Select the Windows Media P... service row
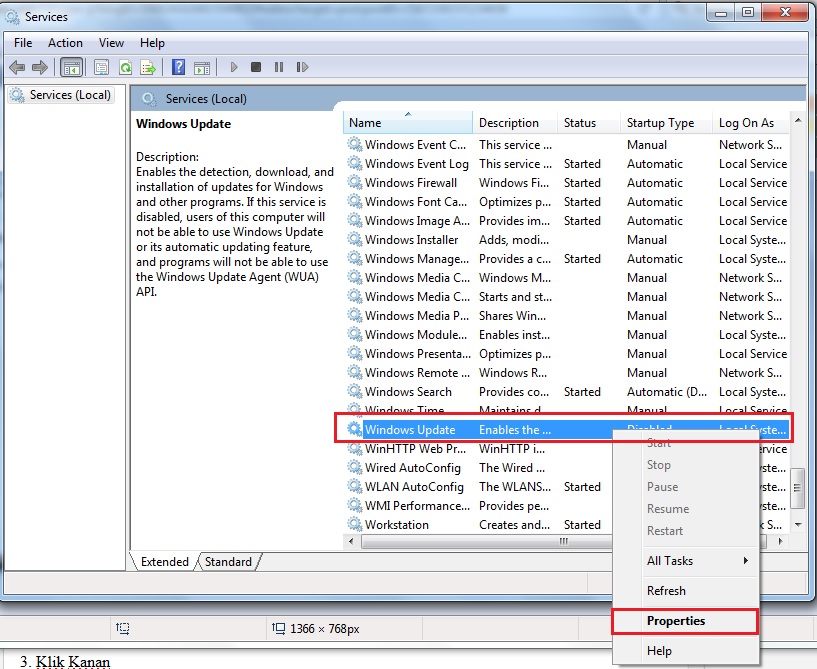817x669 pixels. pyautogui.click(x=567, y=315)
